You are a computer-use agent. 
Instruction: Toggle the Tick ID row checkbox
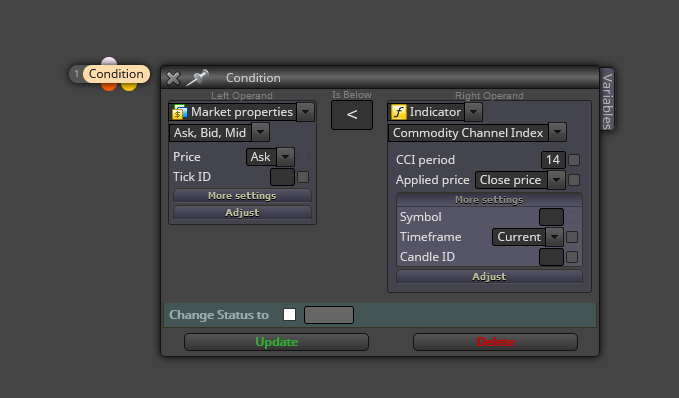(303, 177)
